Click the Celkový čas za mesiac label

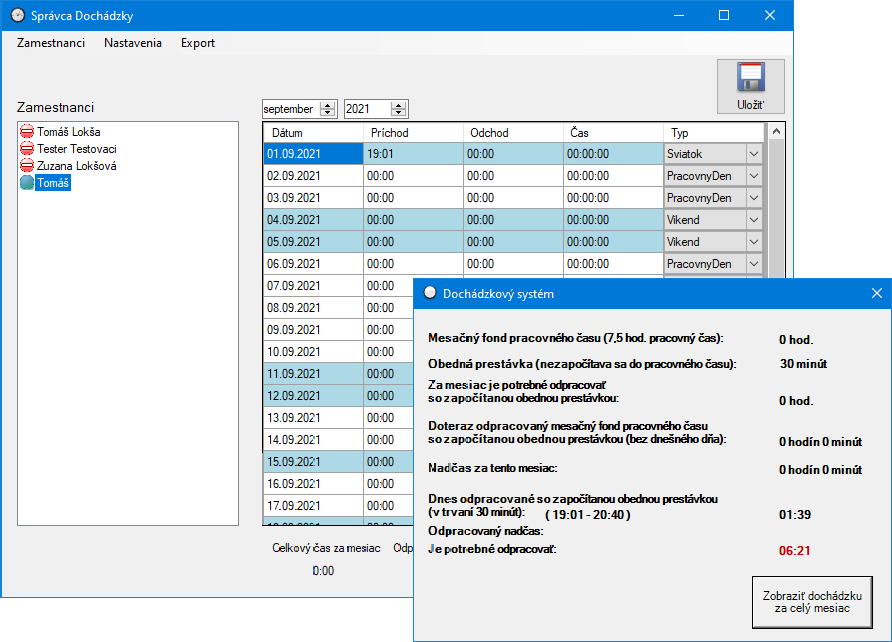click(x=326, y=548)
